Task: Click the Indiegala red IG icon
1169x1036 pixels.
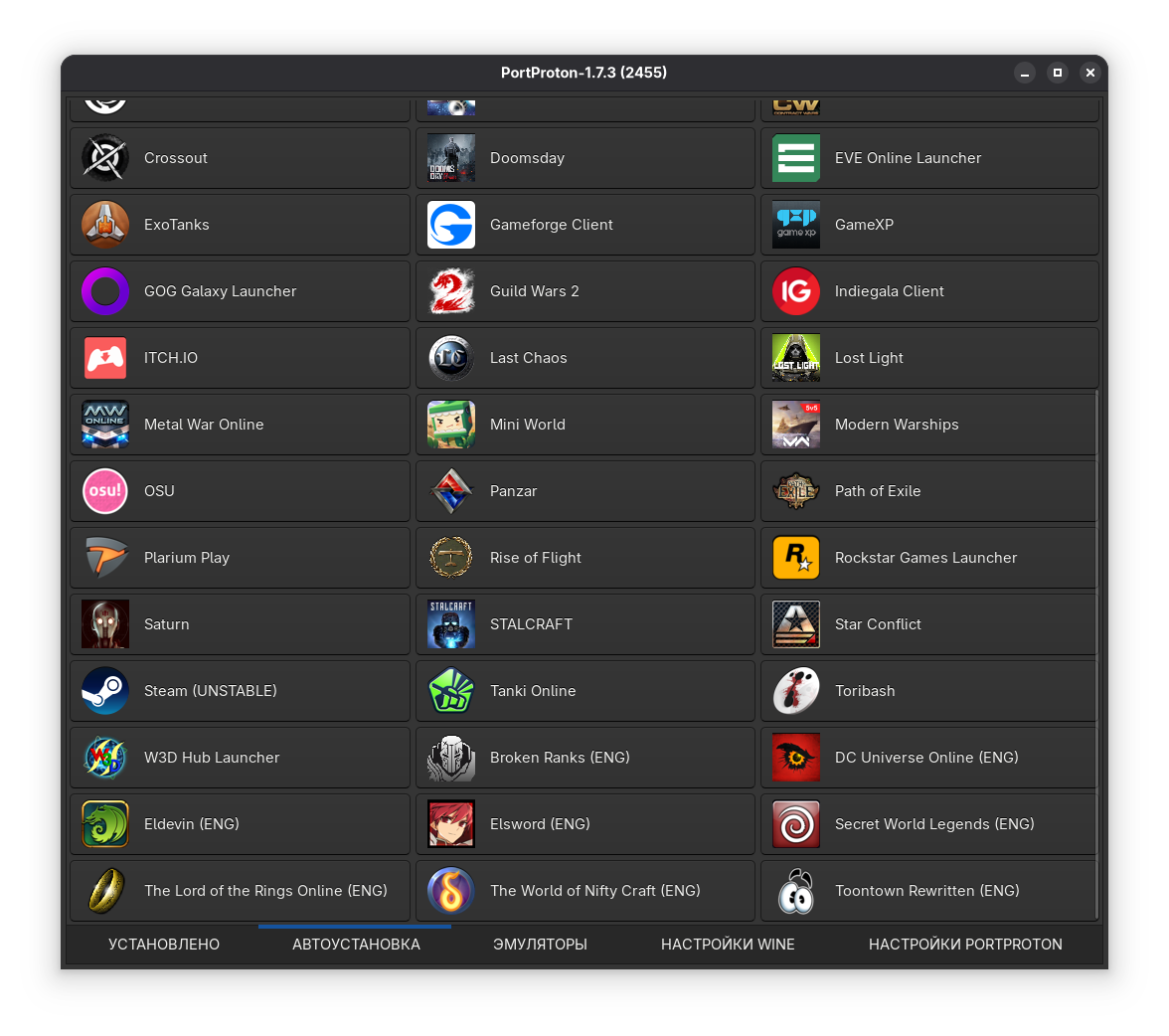Action: coord(795,291)
